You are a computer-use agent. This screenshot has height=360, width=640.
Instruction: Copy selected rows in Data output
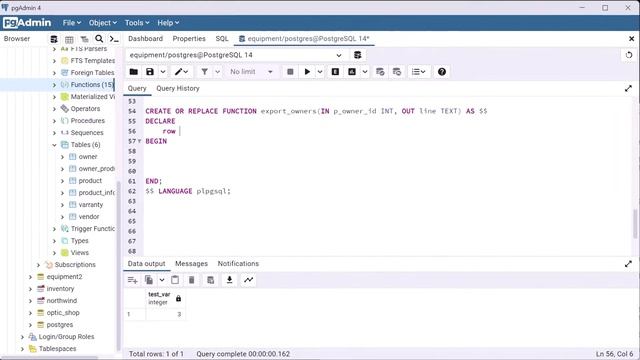coord(149,280)
